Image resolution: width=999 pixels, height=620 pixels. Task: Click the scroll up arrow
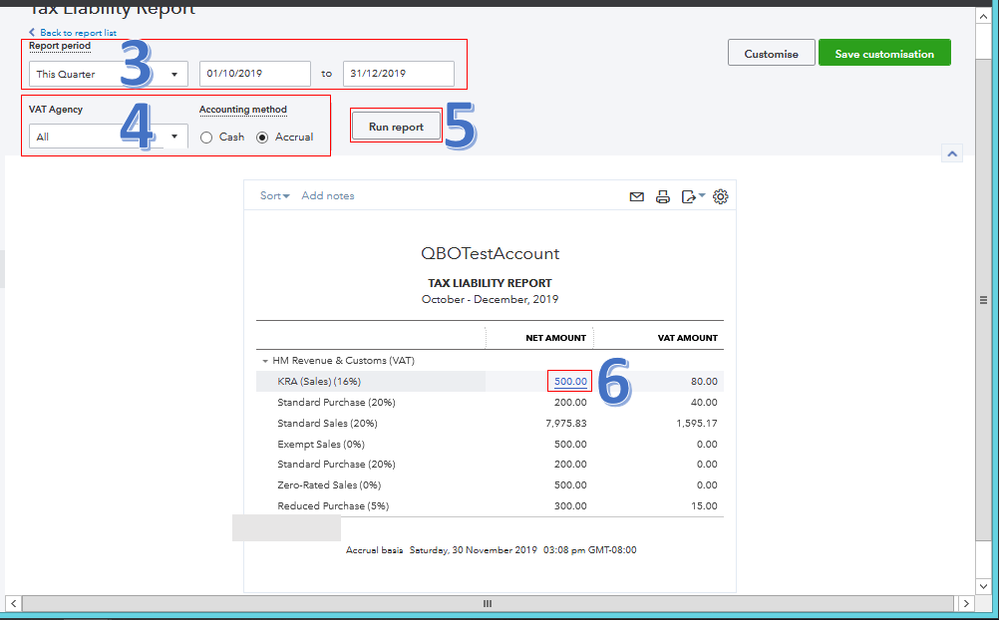pos(983,16)
